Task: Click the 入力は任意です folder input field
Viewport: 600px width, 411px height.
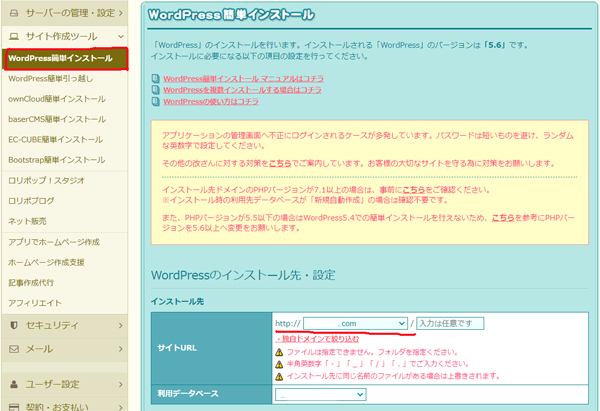Action: pyautogui.click(x=450, y=323)
